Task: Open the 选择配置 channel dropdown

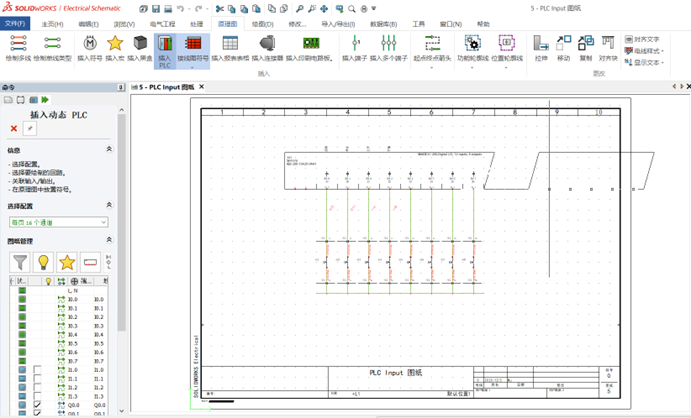Action: [58, 221]
